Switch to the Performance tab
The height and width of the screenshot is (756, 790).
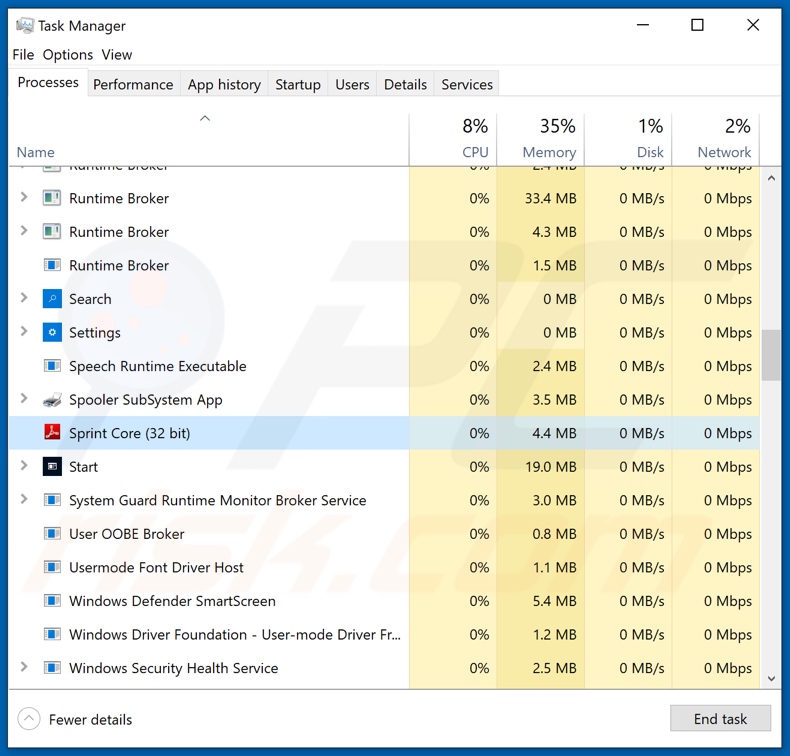click(x=133, y=84)
